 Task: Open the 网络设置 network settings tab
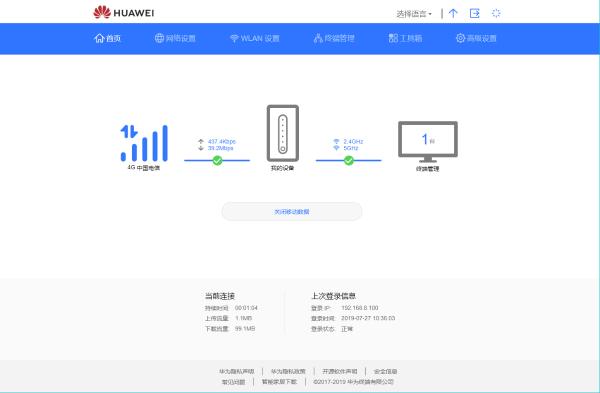pyautogui.click(x=175, y=38)
